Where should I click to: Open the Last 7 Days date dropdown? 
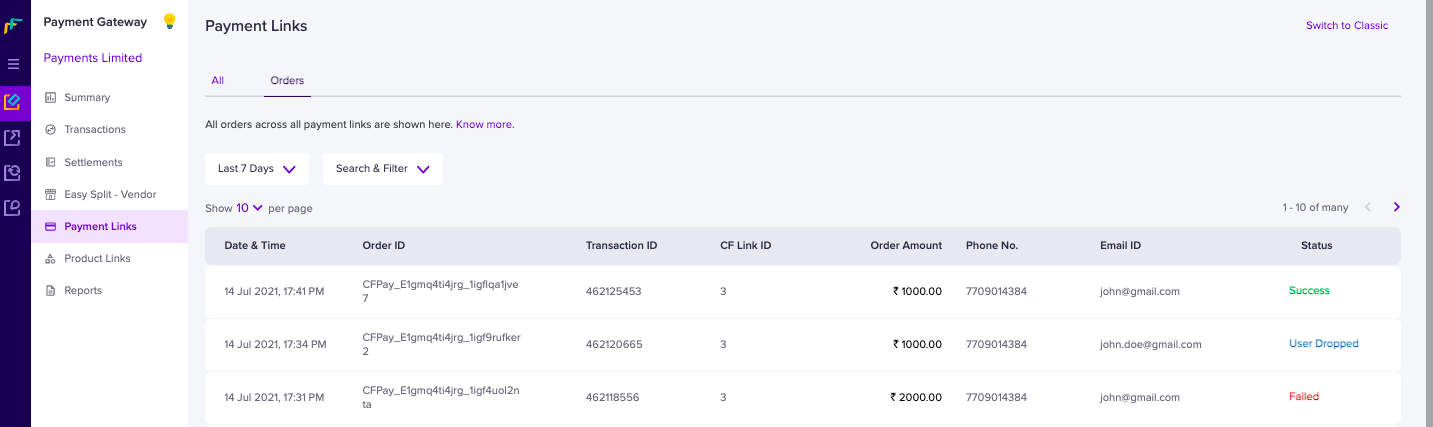point(257,169)
